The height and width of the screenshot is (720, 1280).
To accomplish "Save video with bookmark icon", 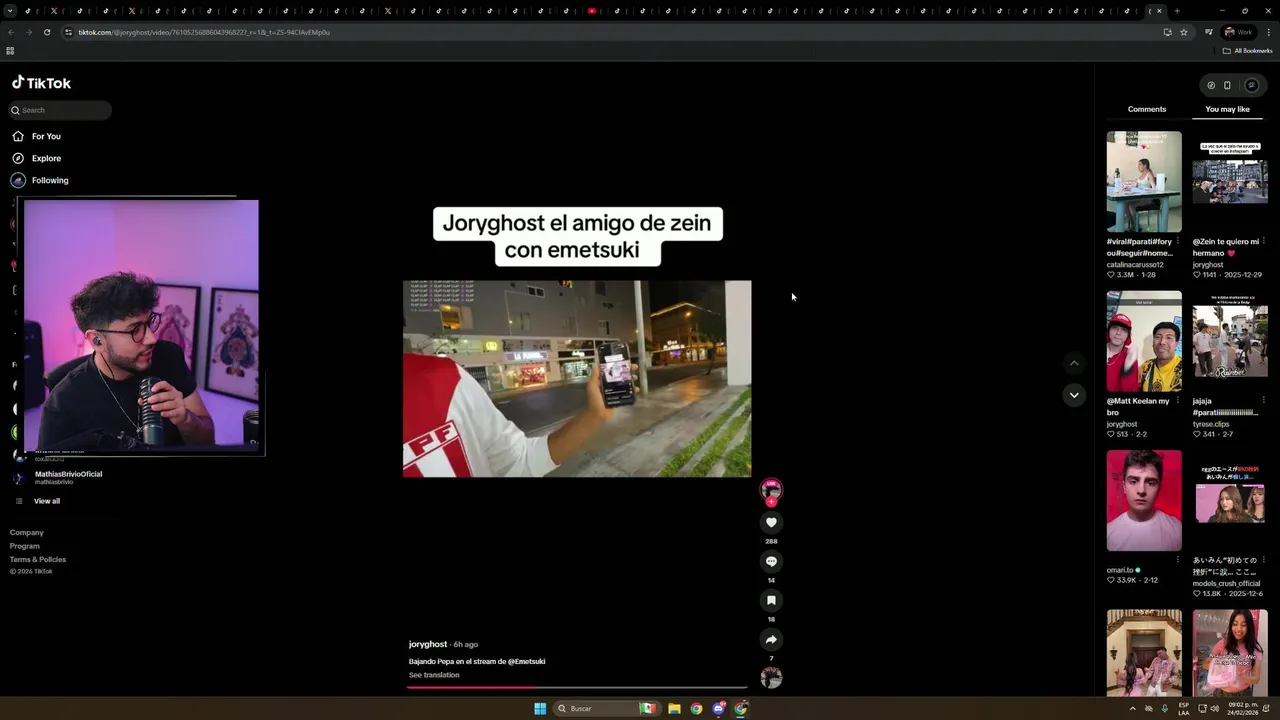I will pyautogui.click(x=771, y=600).
